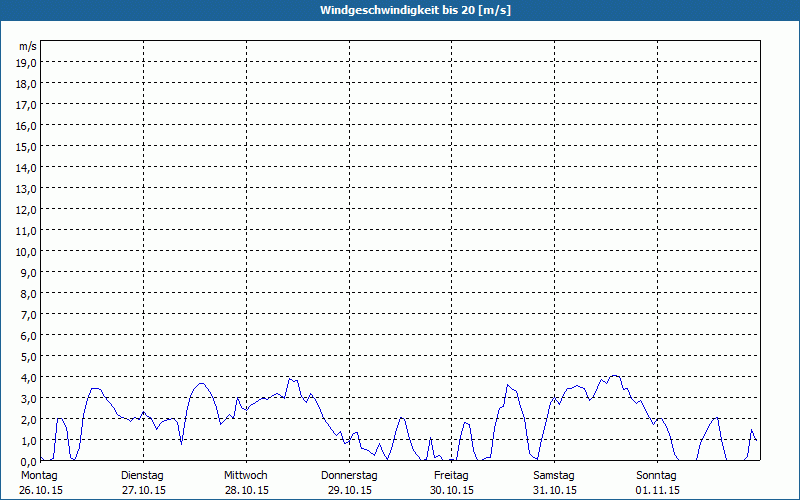Viewport: 800px width, 500px height.
Task: Select the 13,0 y-axis value
Action: (x=26, y=189)
